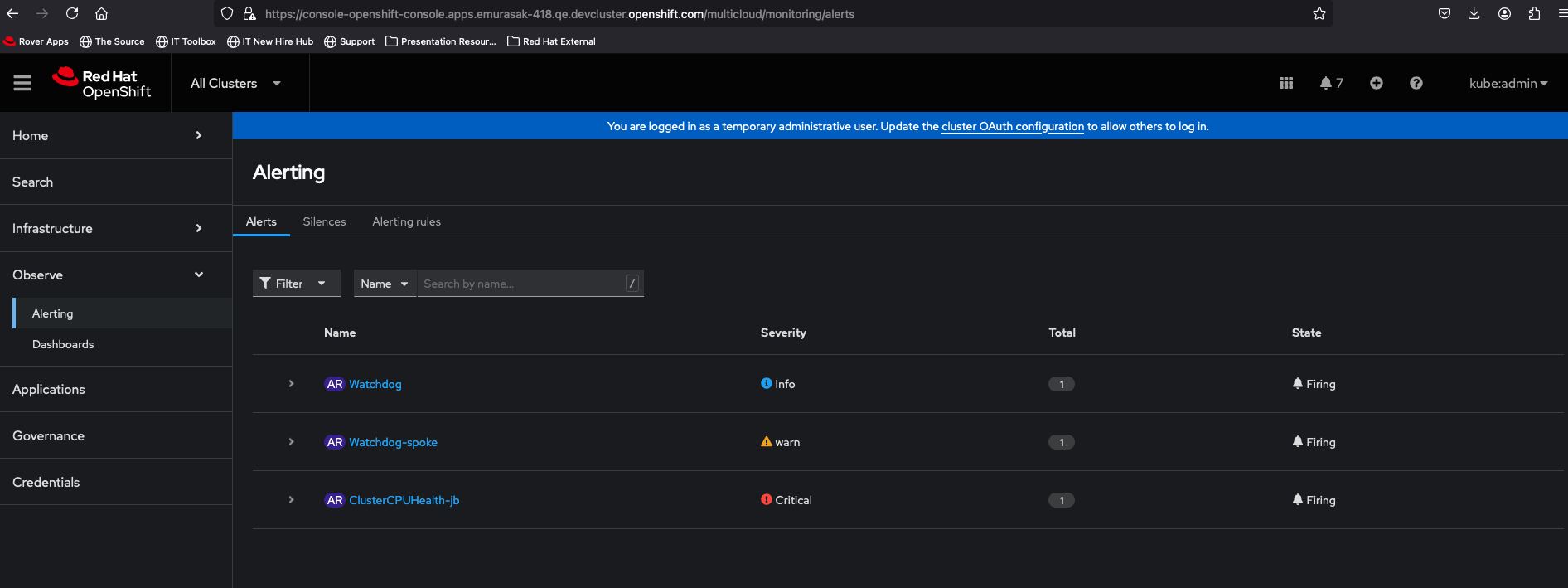Click the State column header

pos(1306,333)
